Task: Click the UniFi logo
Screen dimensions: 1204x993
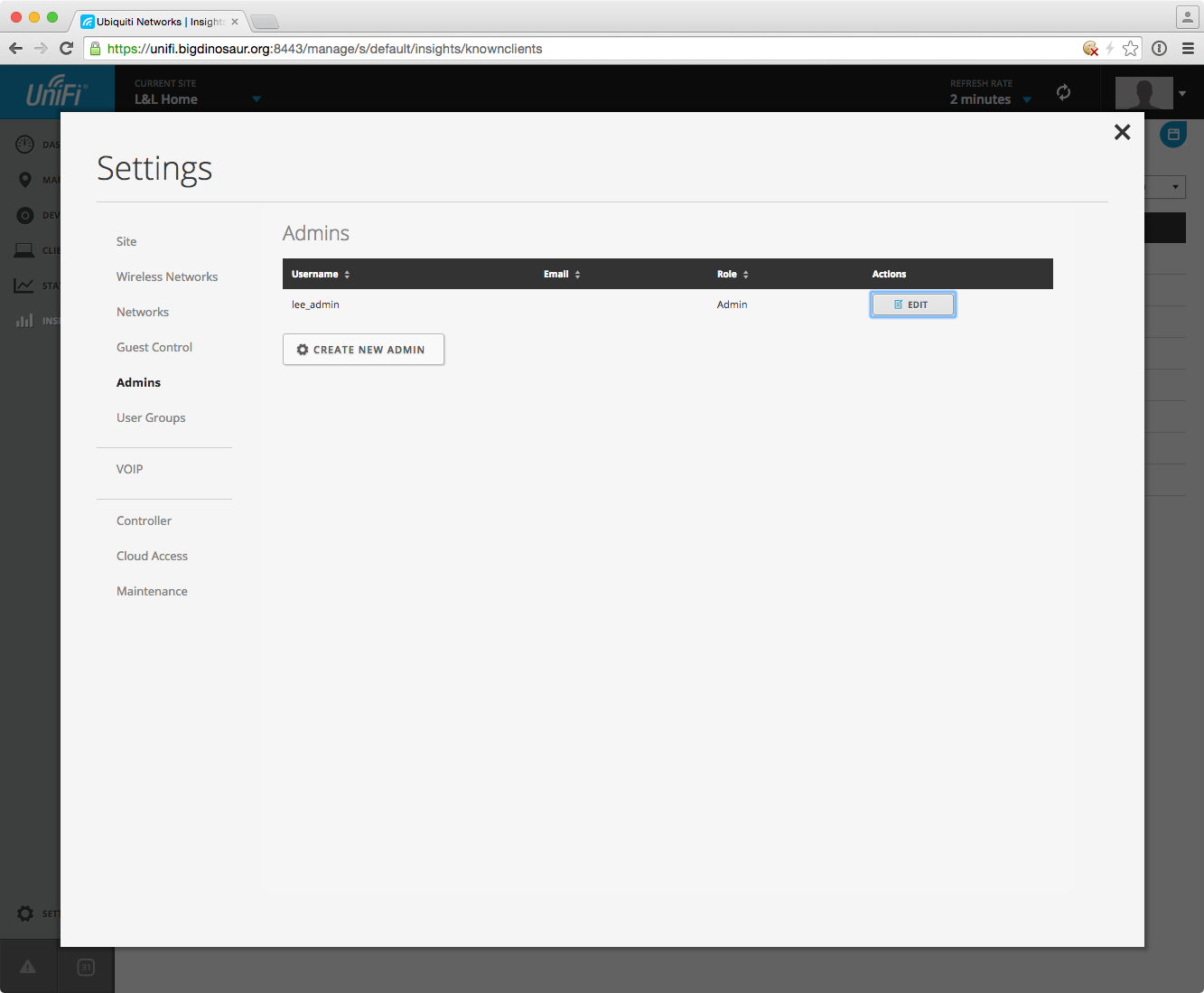Action: [57, 92]
